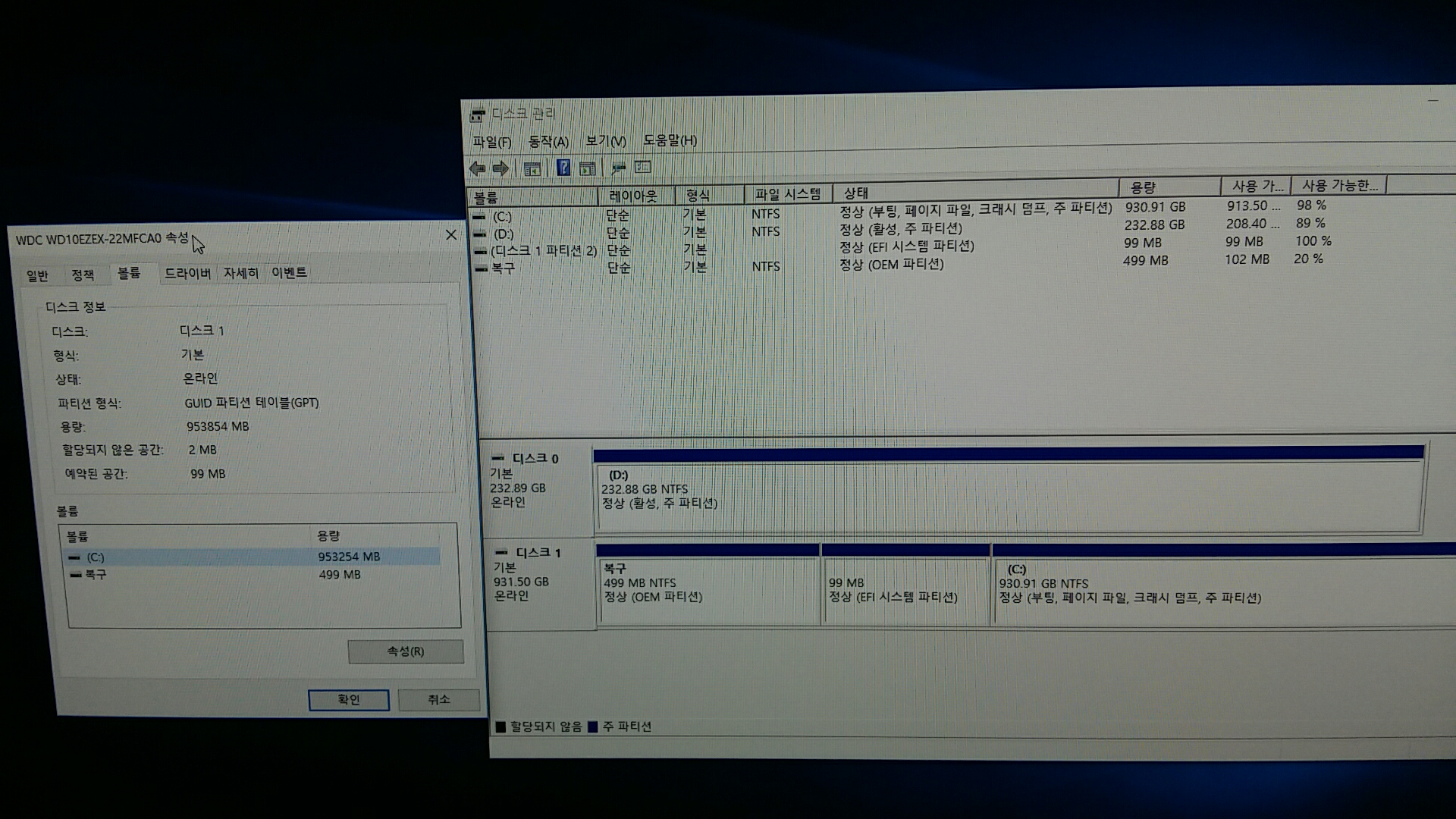Click the 정상 (OEM 파티션) status in list
The width and height of the screenshot is (1456, 819).
[x=892, y=265]
